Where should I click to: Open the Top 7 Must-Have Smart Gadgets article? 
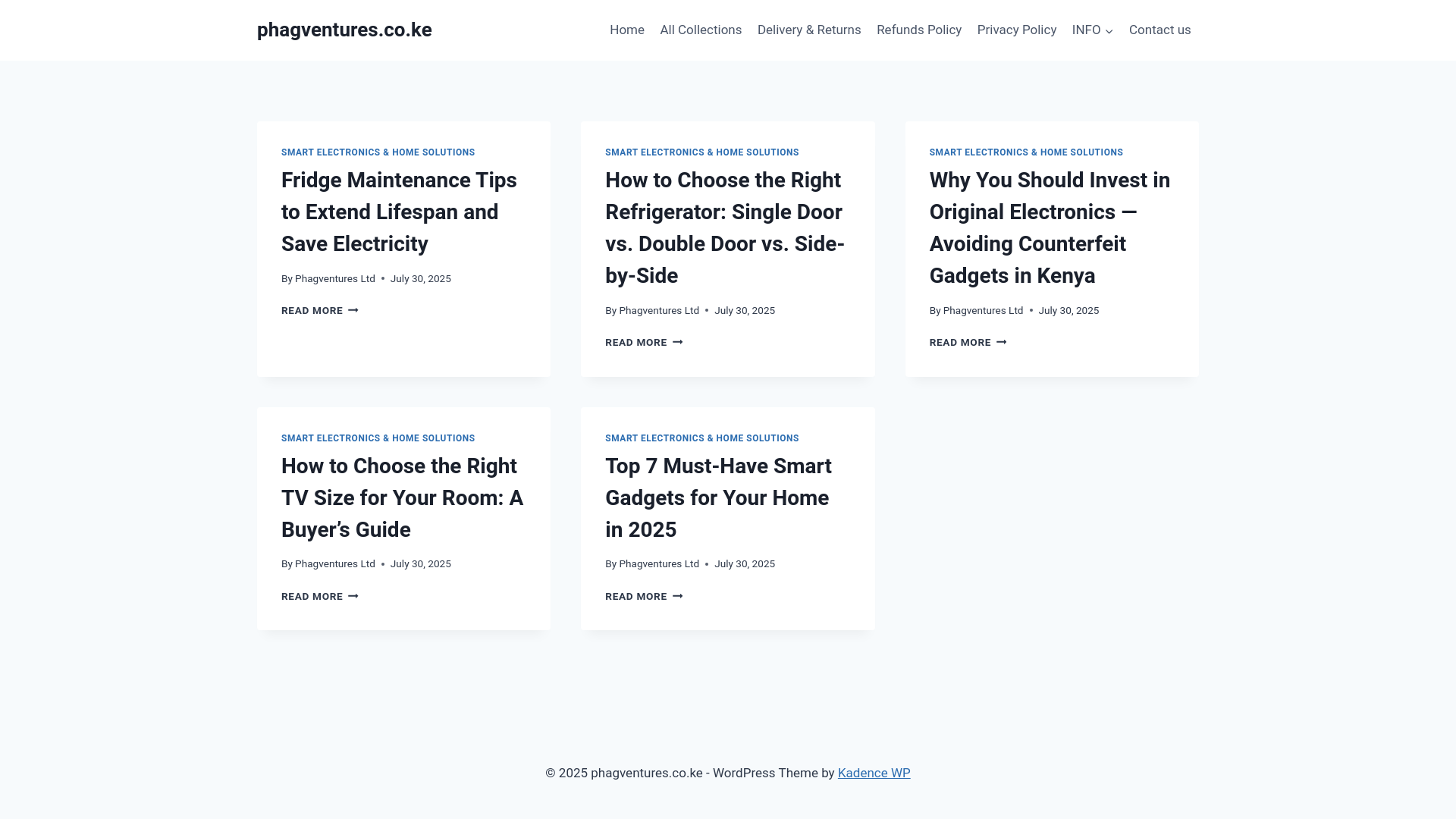718,497
